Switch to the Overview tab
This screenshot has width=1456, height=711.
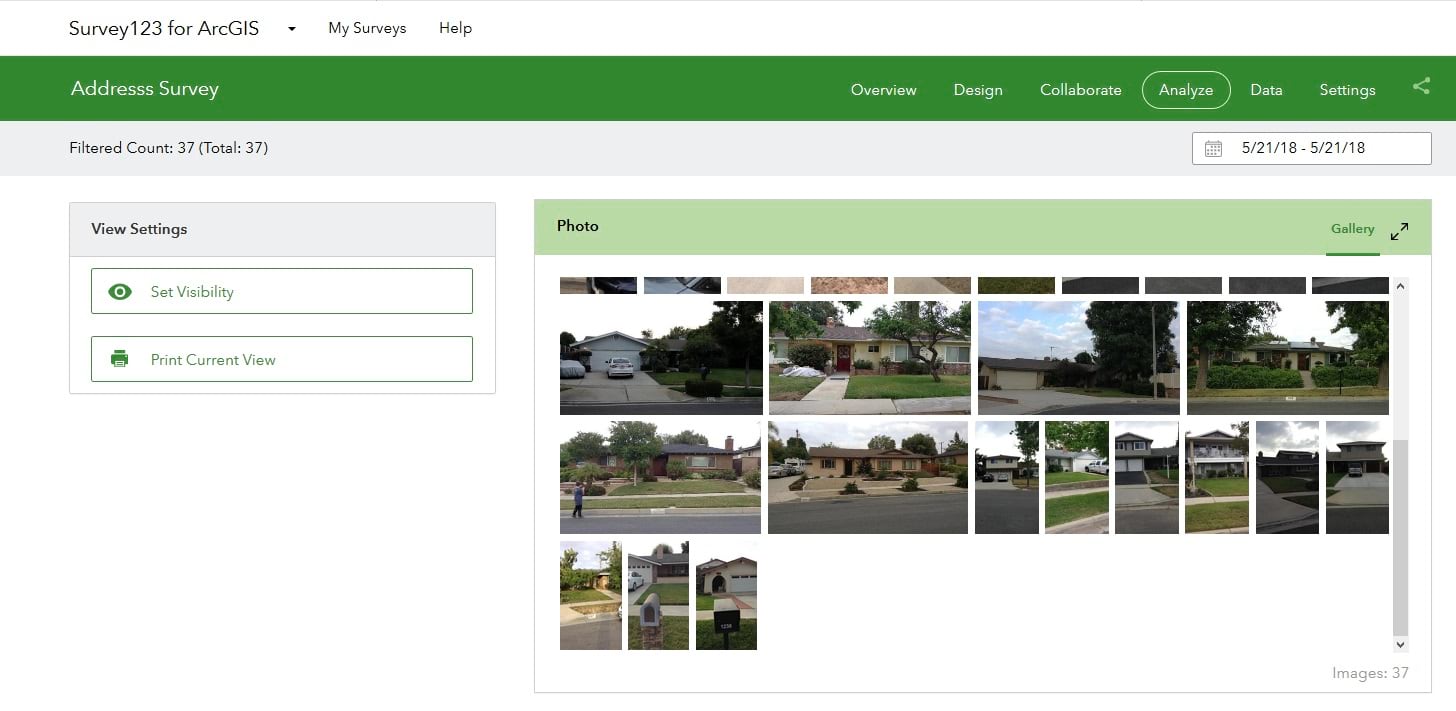pyautogui.click(x=884, y=90)
